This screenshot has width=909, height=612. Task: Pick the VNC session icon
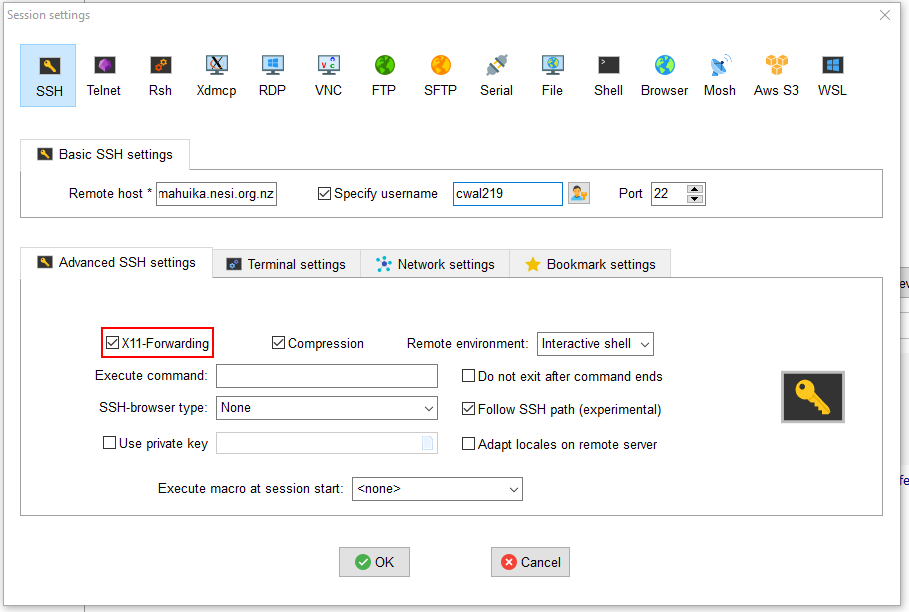[328, 75]
